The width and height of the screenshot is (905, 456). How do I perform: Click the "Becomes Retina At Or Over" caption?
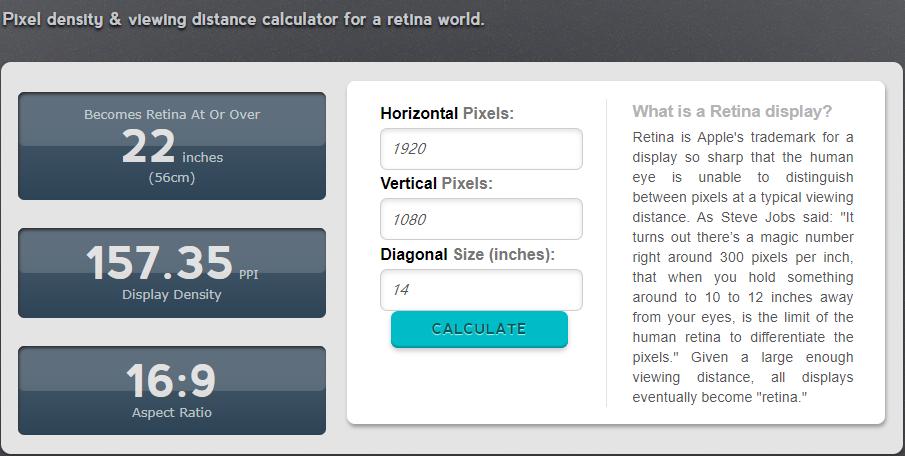172,114
